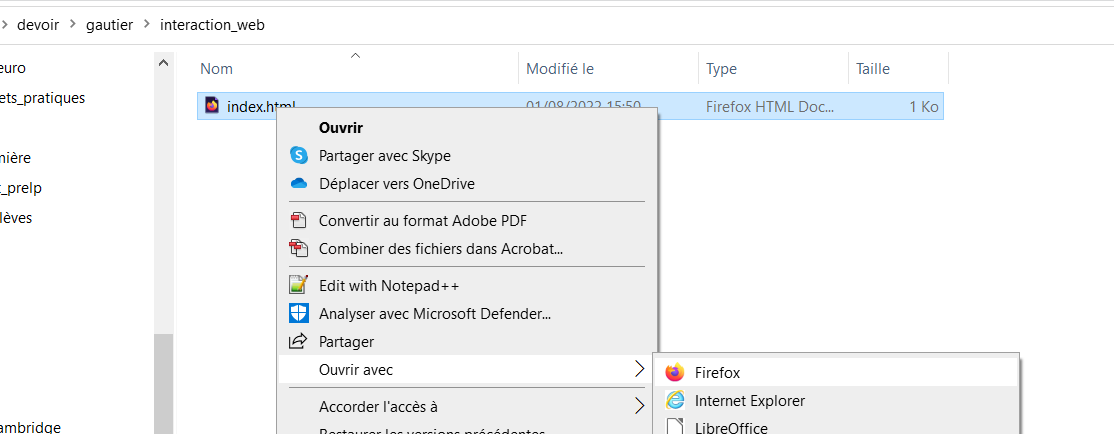Expand the Accorder l'accès à submenu arrow
The image size is (1114, 434).
click(639, 406)
